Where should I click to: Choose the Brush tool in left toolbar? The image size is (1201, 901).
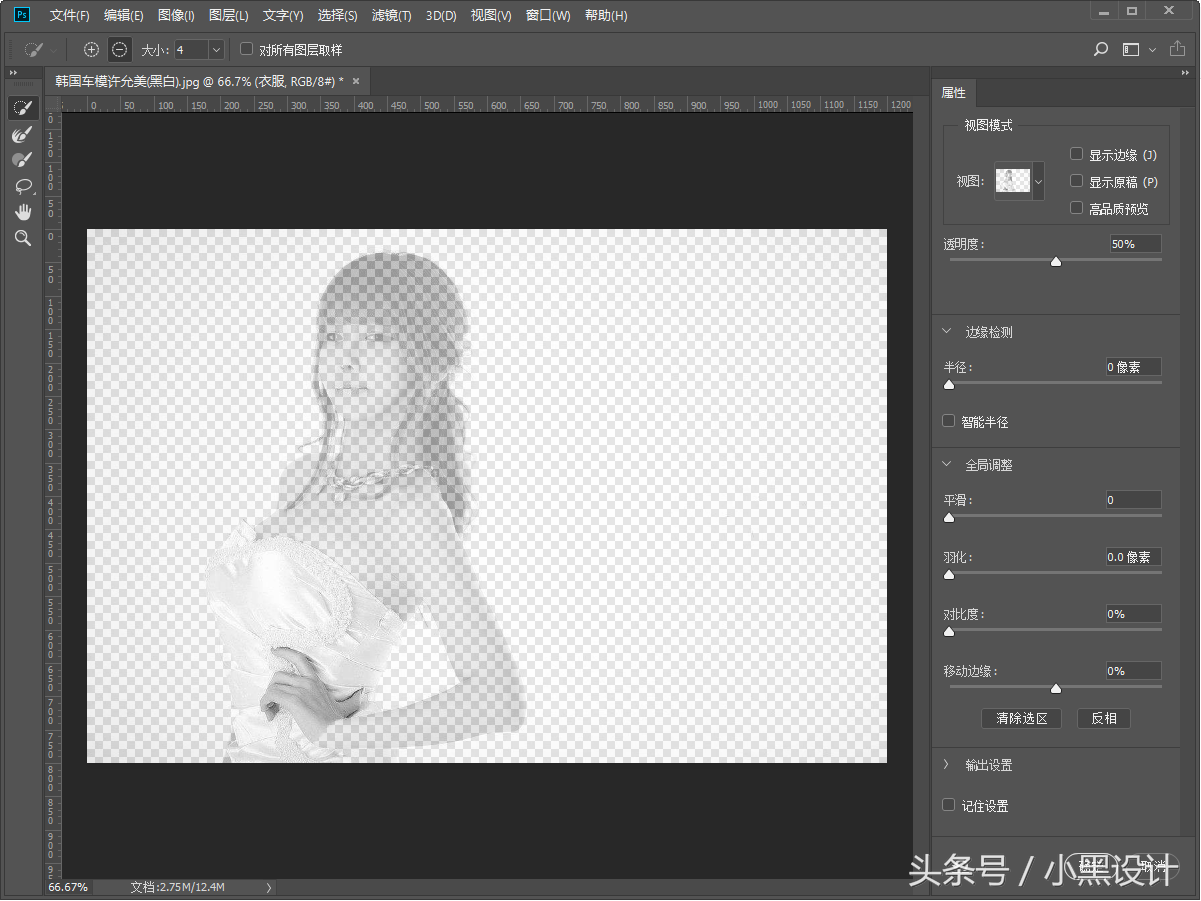pos(22,160)
